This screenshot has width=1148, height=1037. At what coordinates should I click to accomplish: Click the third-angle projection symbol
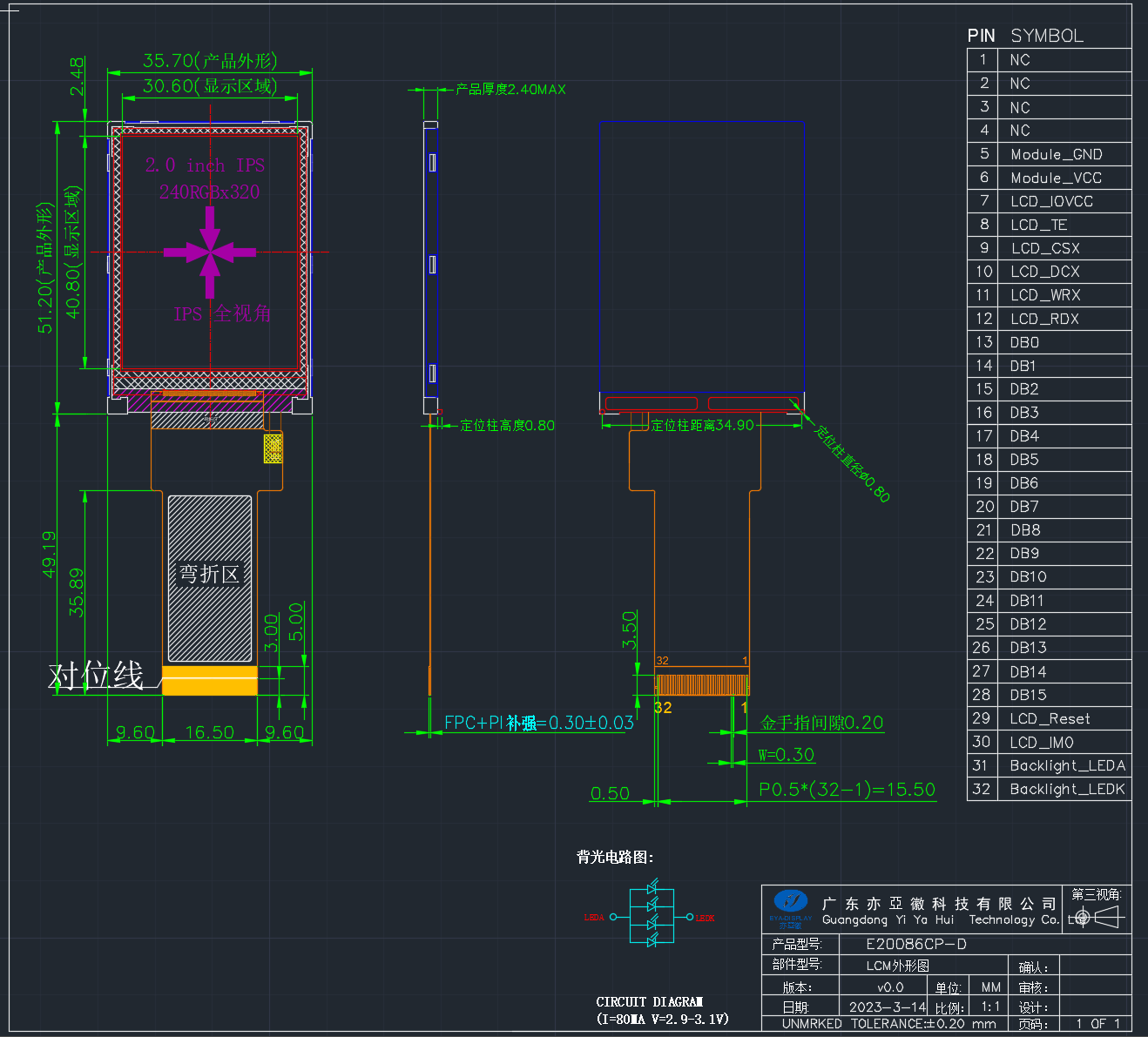pos(1099,917)
